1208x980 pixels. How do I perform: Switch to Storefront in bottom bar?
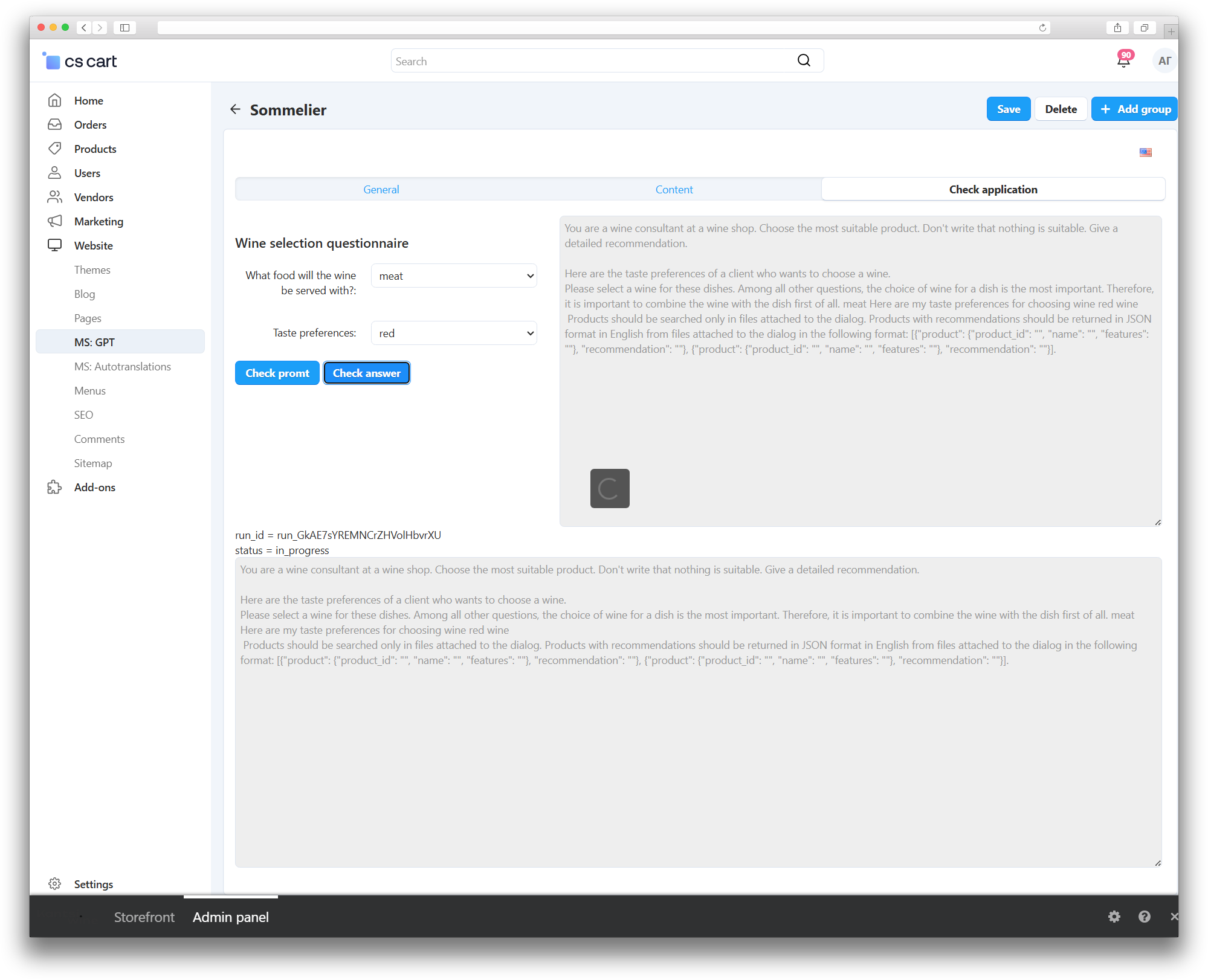144,917
